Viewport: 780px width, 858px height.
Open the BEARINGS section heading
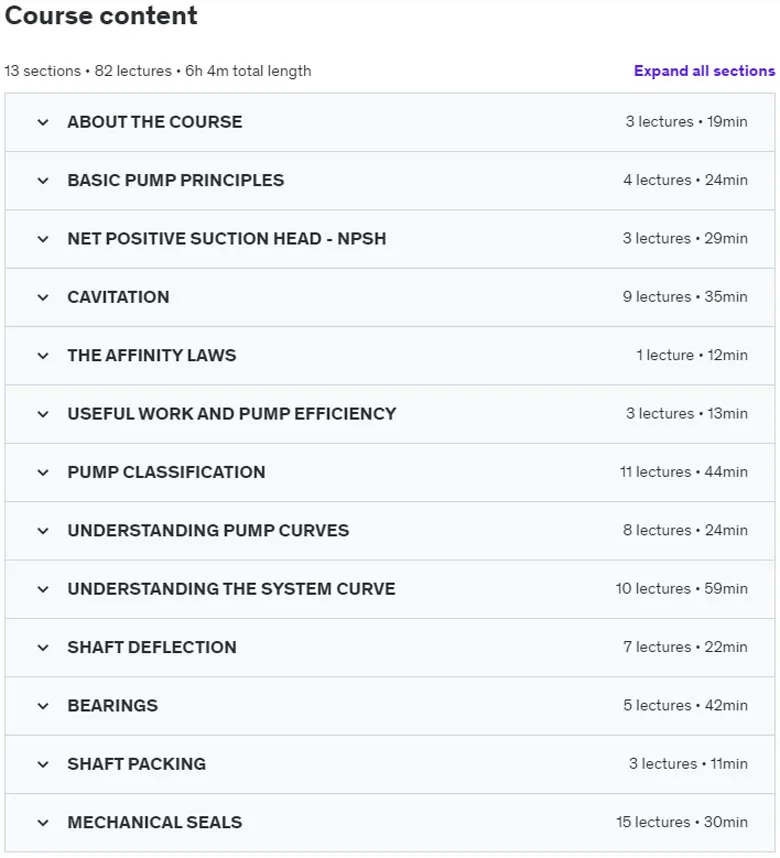[112, 705]
